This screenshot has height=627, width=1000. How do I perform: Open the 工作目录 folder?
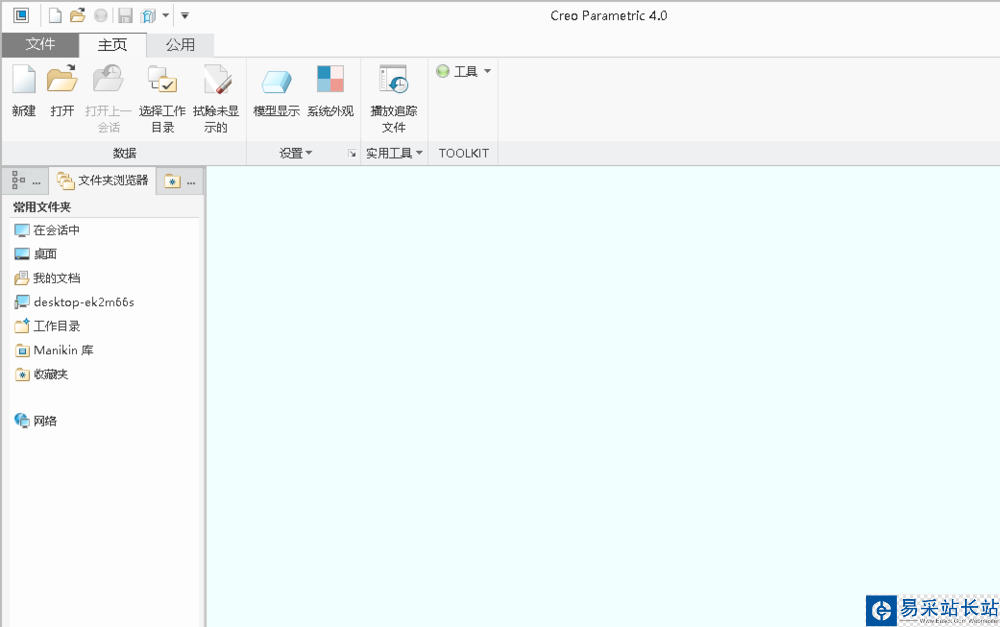tap(47, 326)
